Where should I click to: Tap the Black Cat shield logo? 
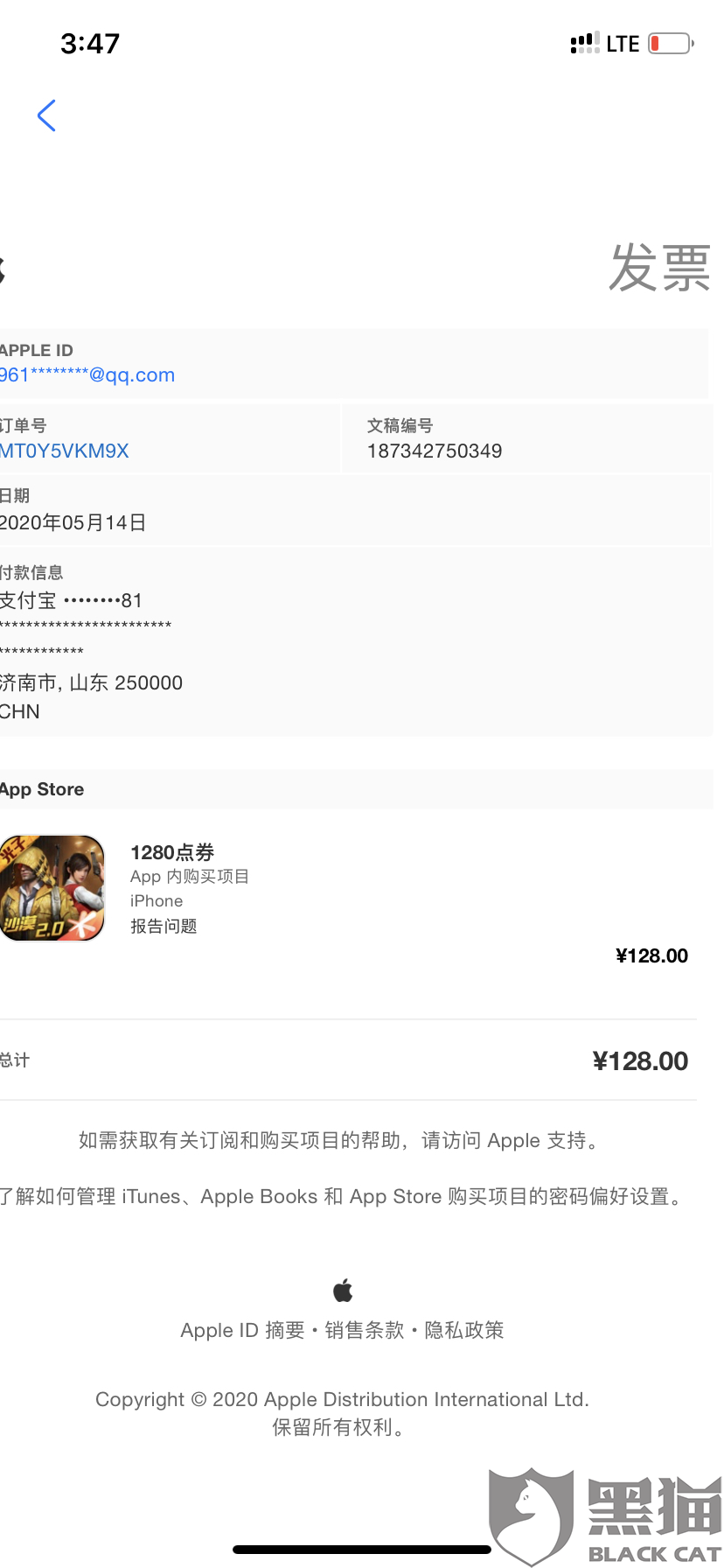[531, 1514]
